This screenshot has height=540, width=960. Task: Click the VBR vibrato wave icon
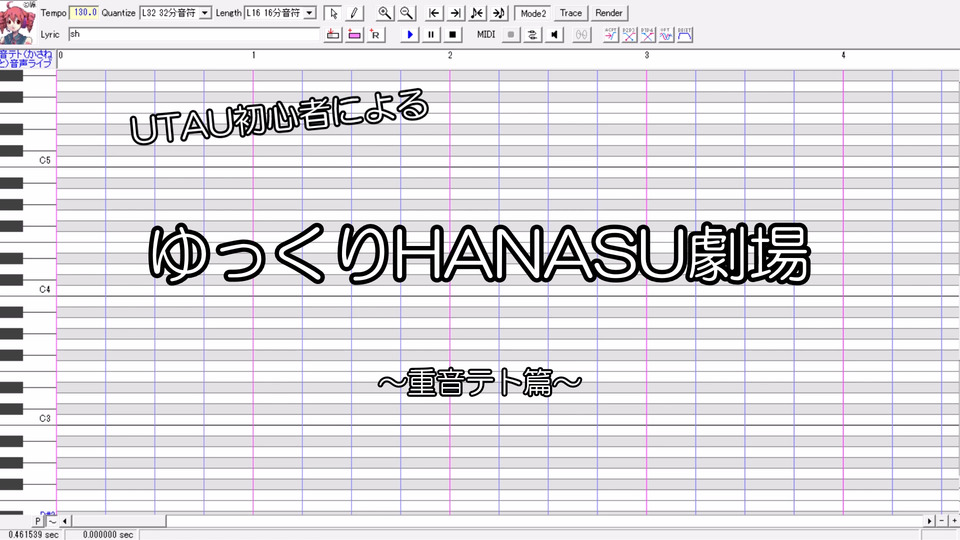pos(666,35)
